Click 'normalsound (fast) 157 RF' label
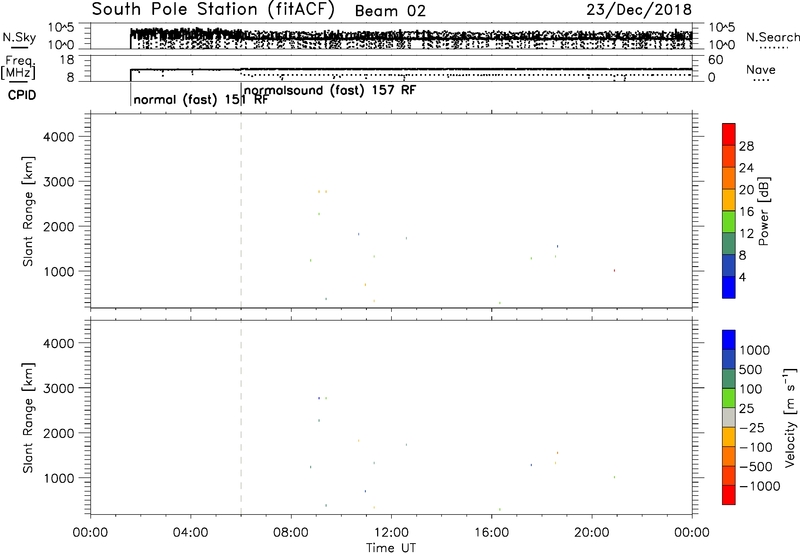 (x=330, y=91)
